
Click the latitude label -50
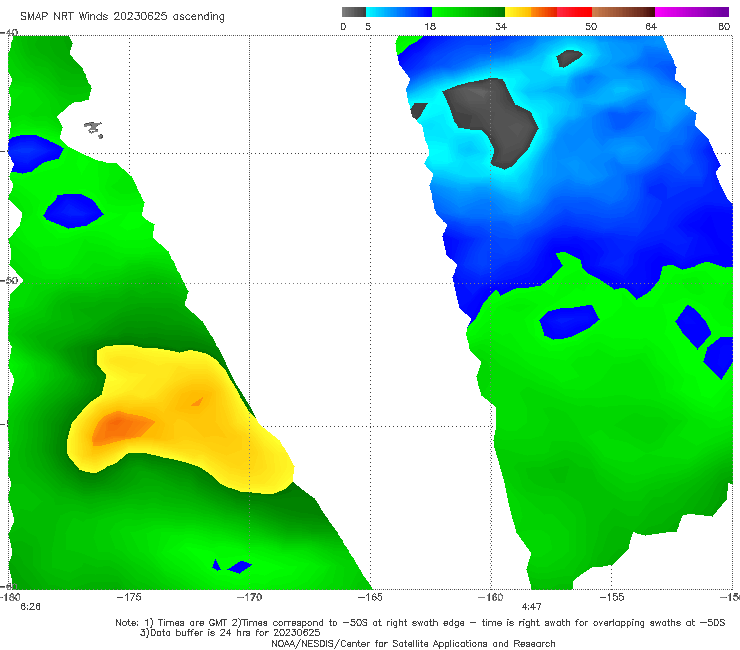coord(9,280)
